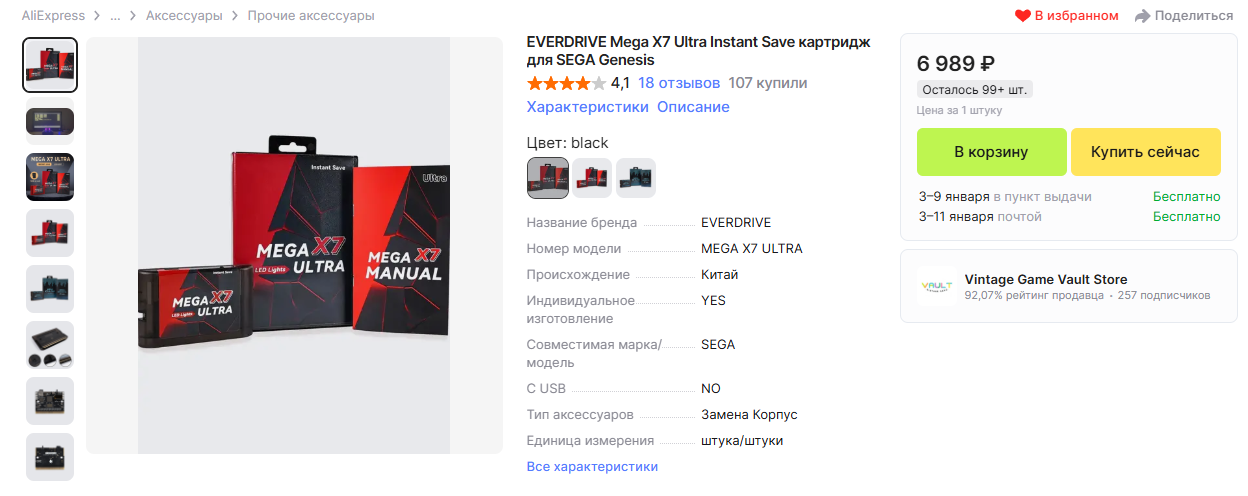
Task: Click the share arrow icon
Action: pyautogui.click(x=1142, y=16)
